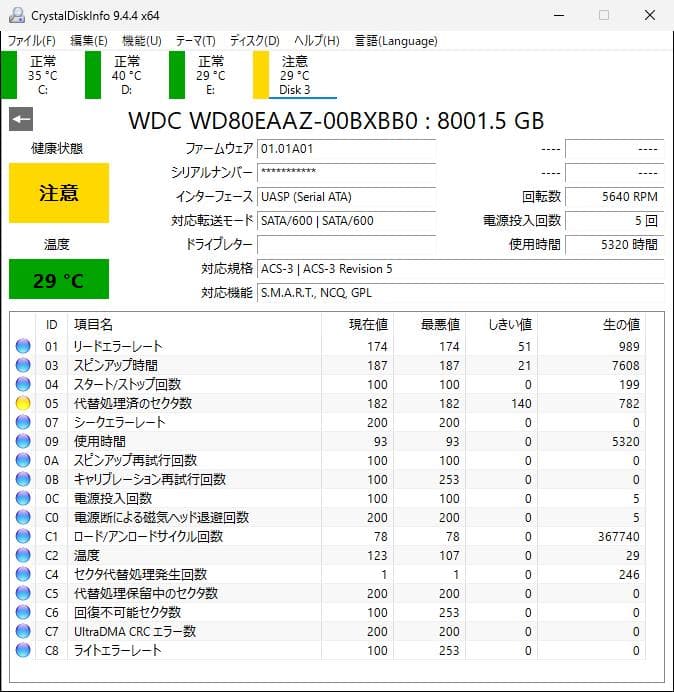Select the D: drive tab at 40 °C
The width and height of the screenshot is (674, 692).
[x=127, y=75]
